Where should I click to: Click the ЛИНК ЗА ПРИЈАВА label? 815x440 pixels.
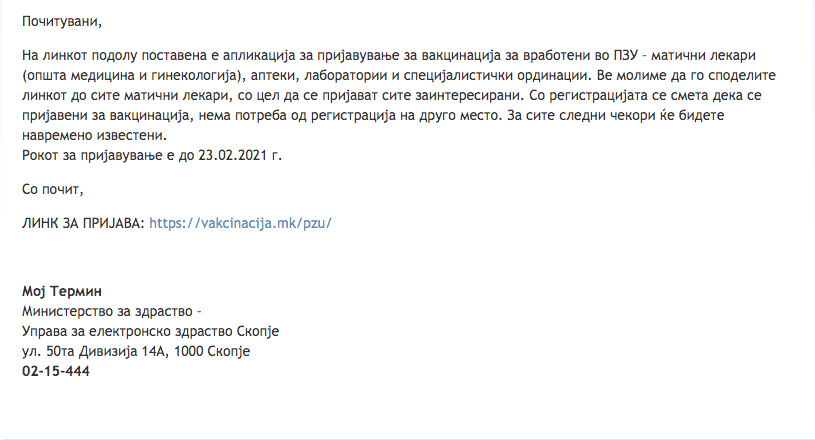pyautogui.click(x=83, y=223)
